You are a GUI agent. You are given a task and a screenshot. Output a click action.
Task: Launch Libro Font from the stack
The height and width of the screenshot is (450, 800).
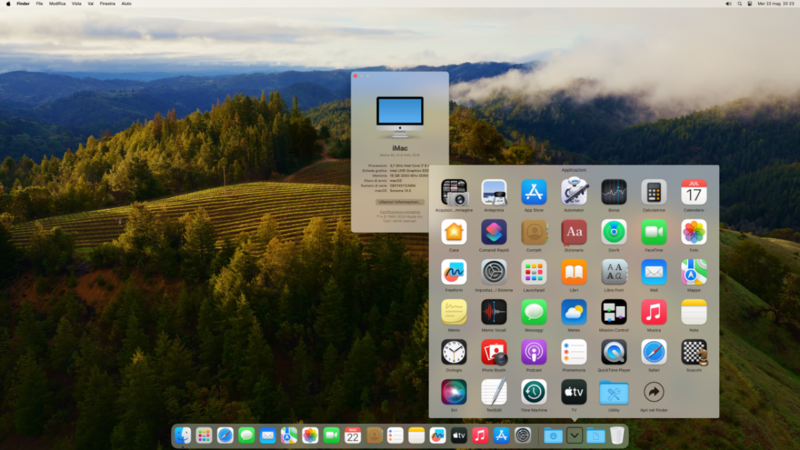[614, 272]
